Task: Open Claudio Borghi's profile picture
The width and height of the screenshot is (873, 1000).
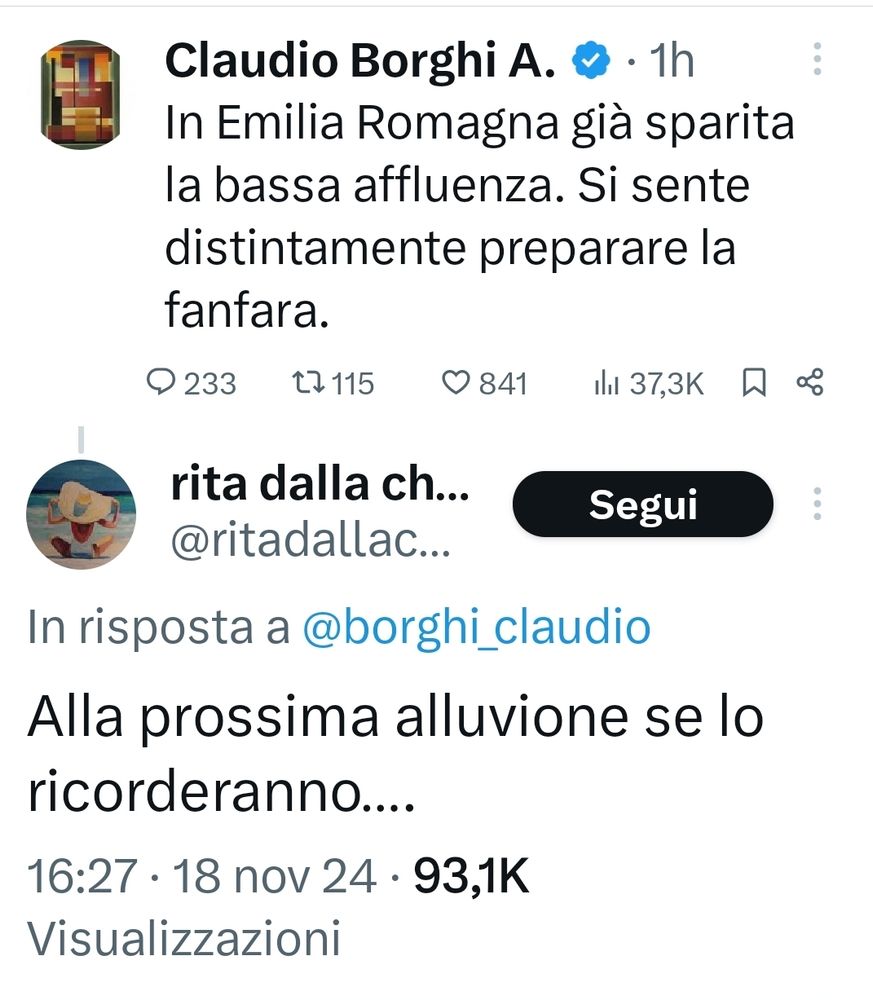Action: coord(80,94)
